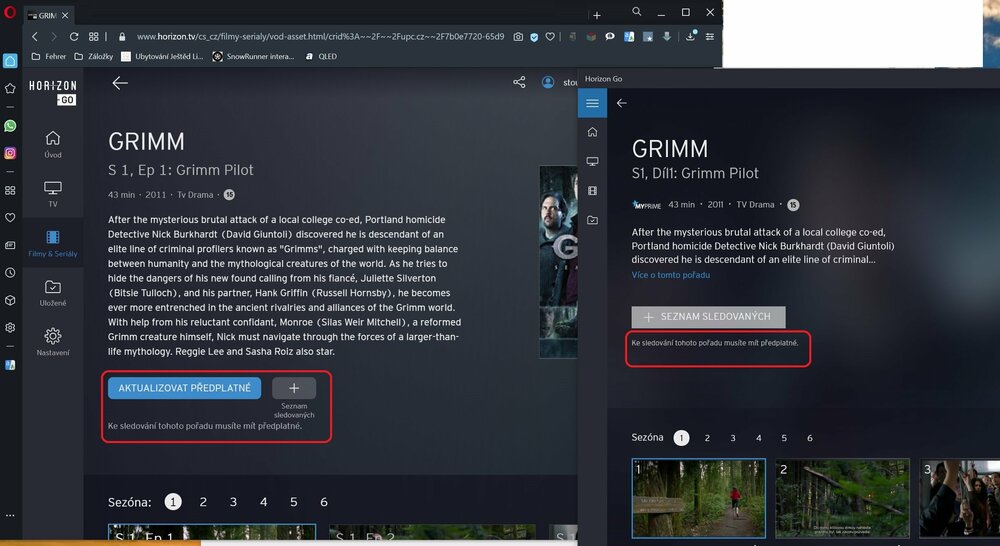Switch to season 5 in the app

[x=784, y=438]
